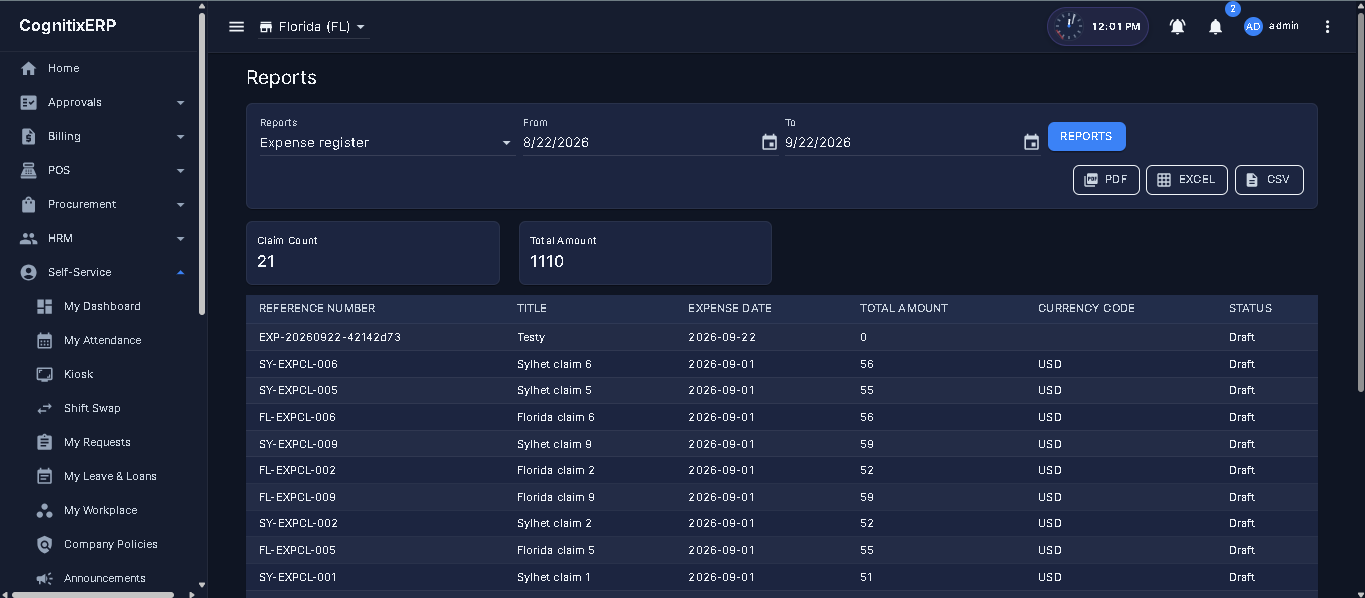This screenshot has width=1365, height=598.
Task: Expand the HRM menu section
Action: tap(102, 238)
